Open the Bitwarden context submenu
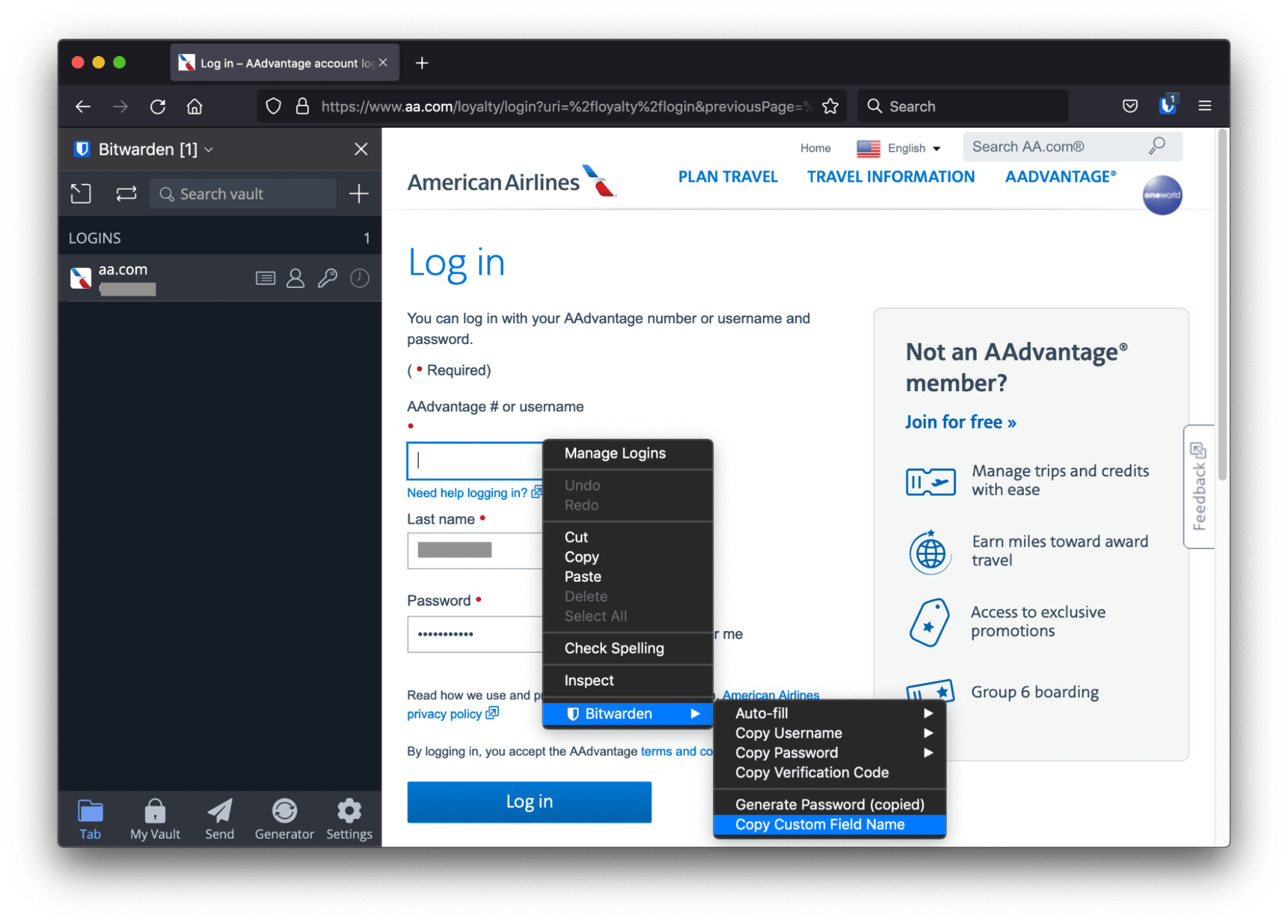 click(628, 714)
